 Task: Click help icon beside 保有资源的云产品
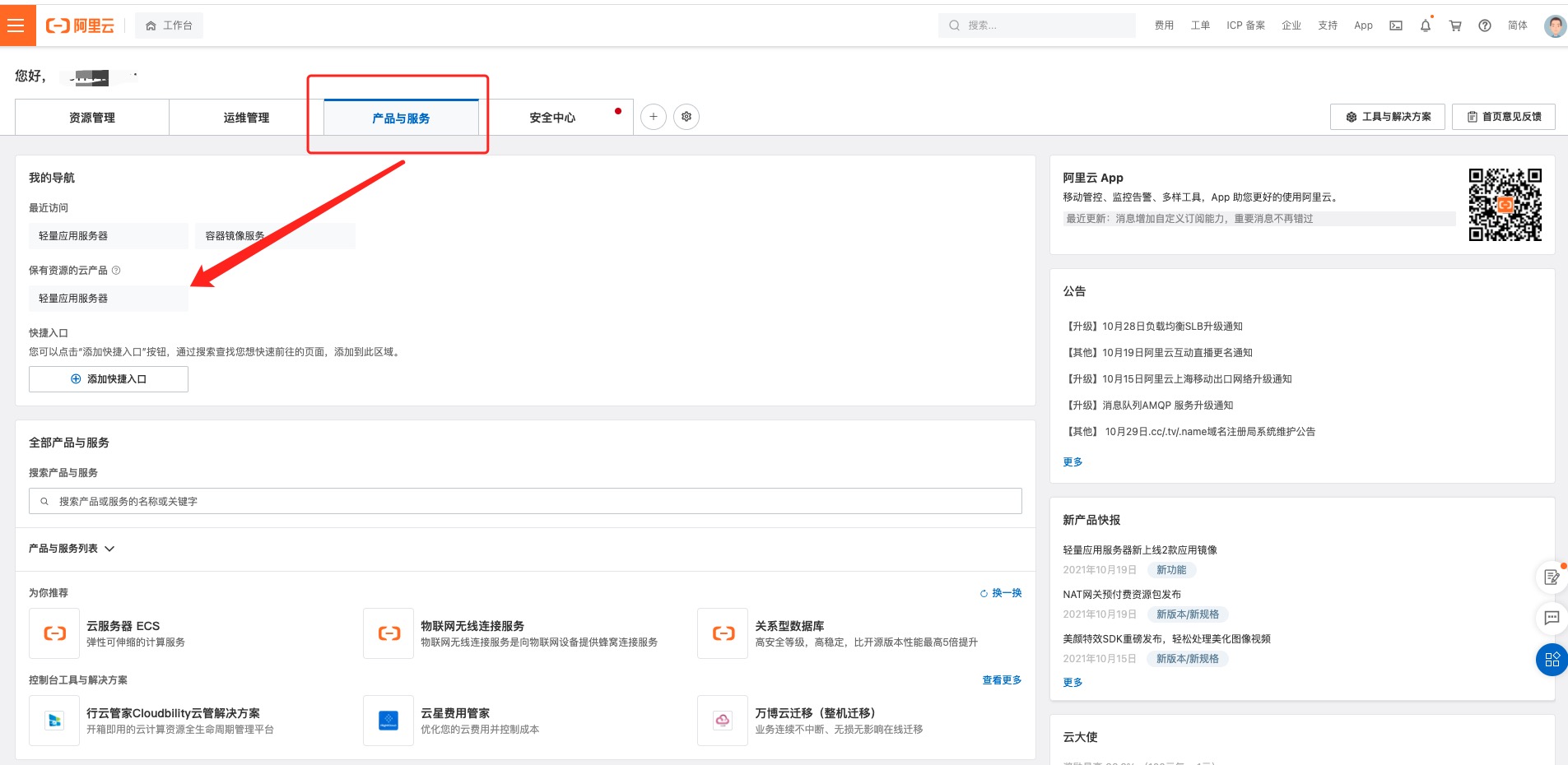(x=116, y=271)
